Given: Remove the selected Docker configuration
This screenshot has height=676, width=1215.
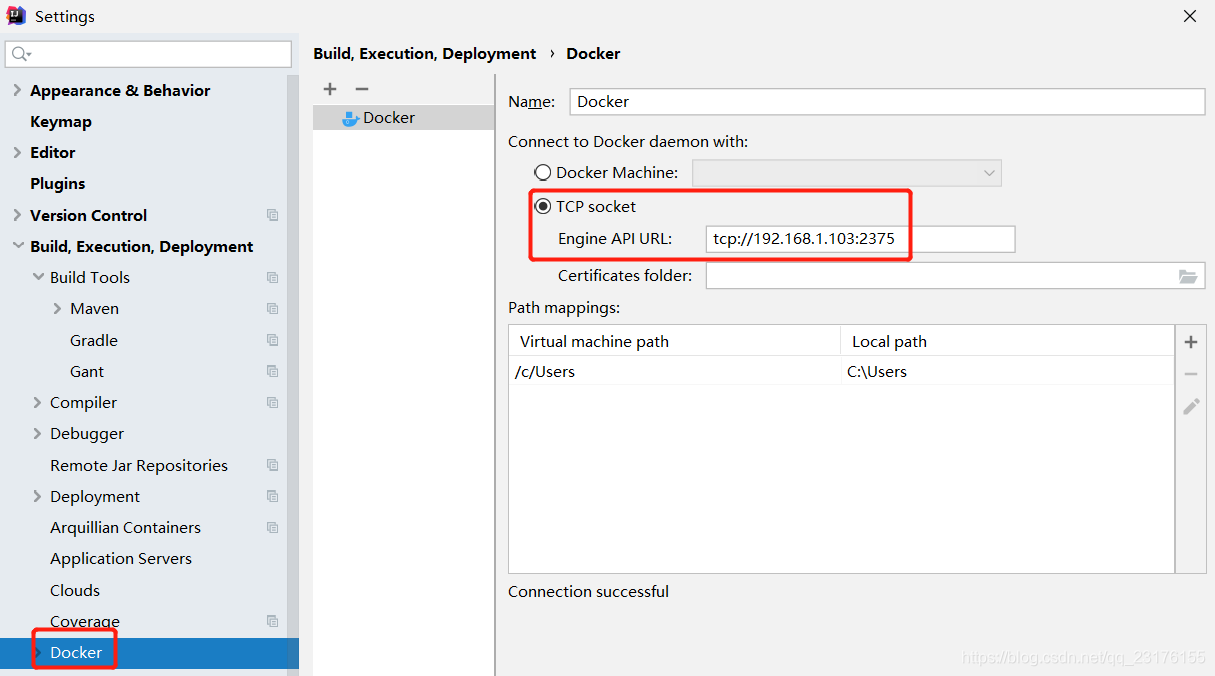Looking at the screenshot, I should tap(362, 89).
